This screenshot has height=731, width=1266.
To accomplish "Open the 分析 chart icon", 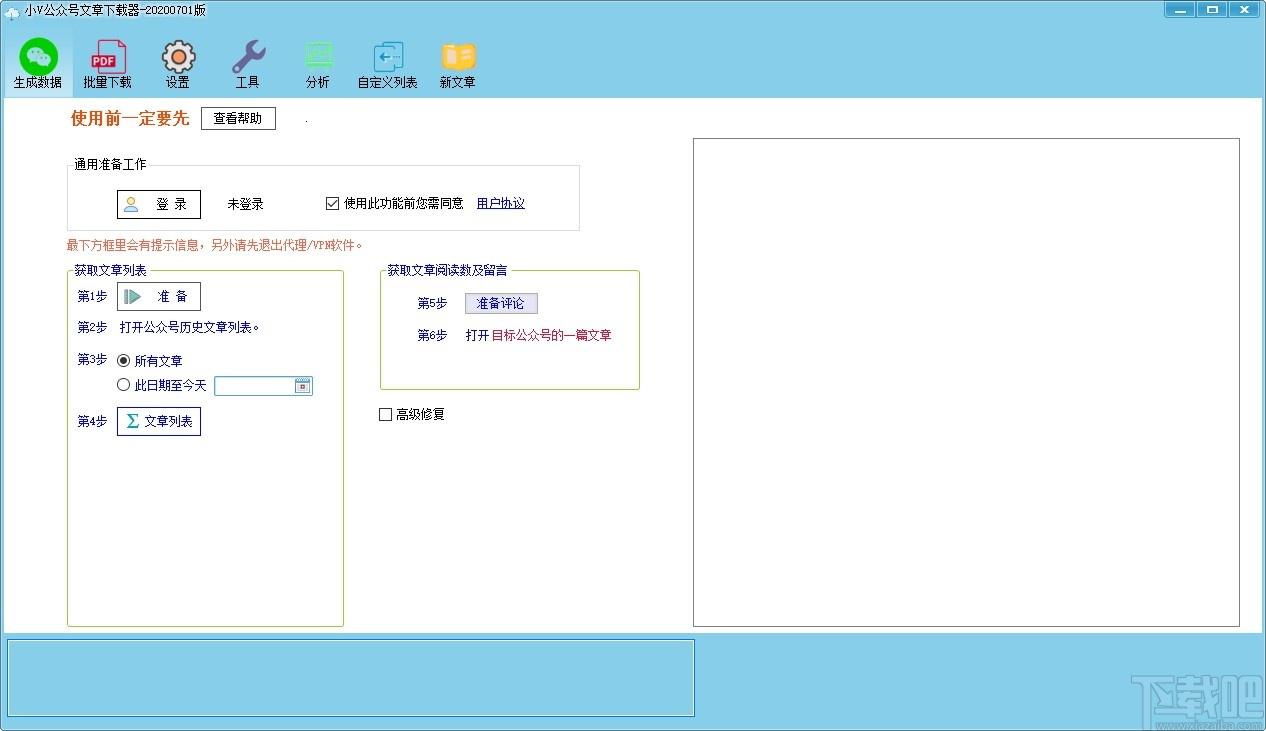I will point(318,65).
